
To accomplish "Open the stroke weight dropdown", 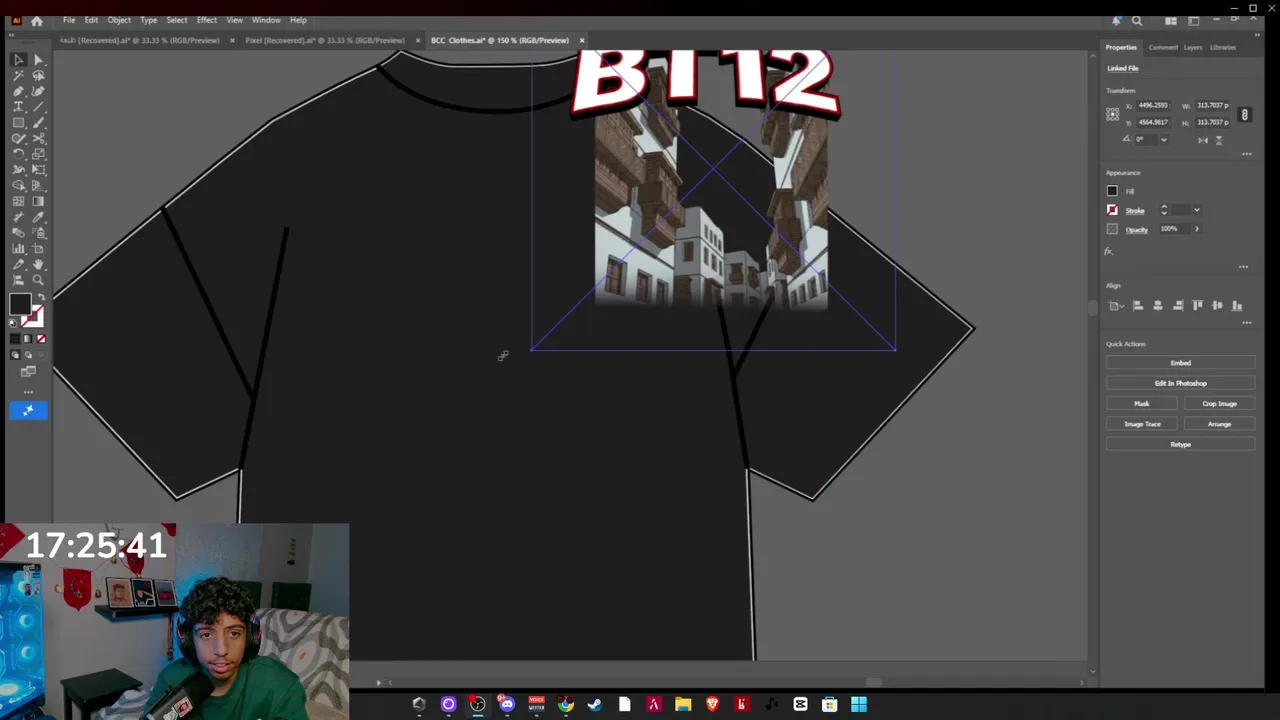I will (x=1197, y=210).
